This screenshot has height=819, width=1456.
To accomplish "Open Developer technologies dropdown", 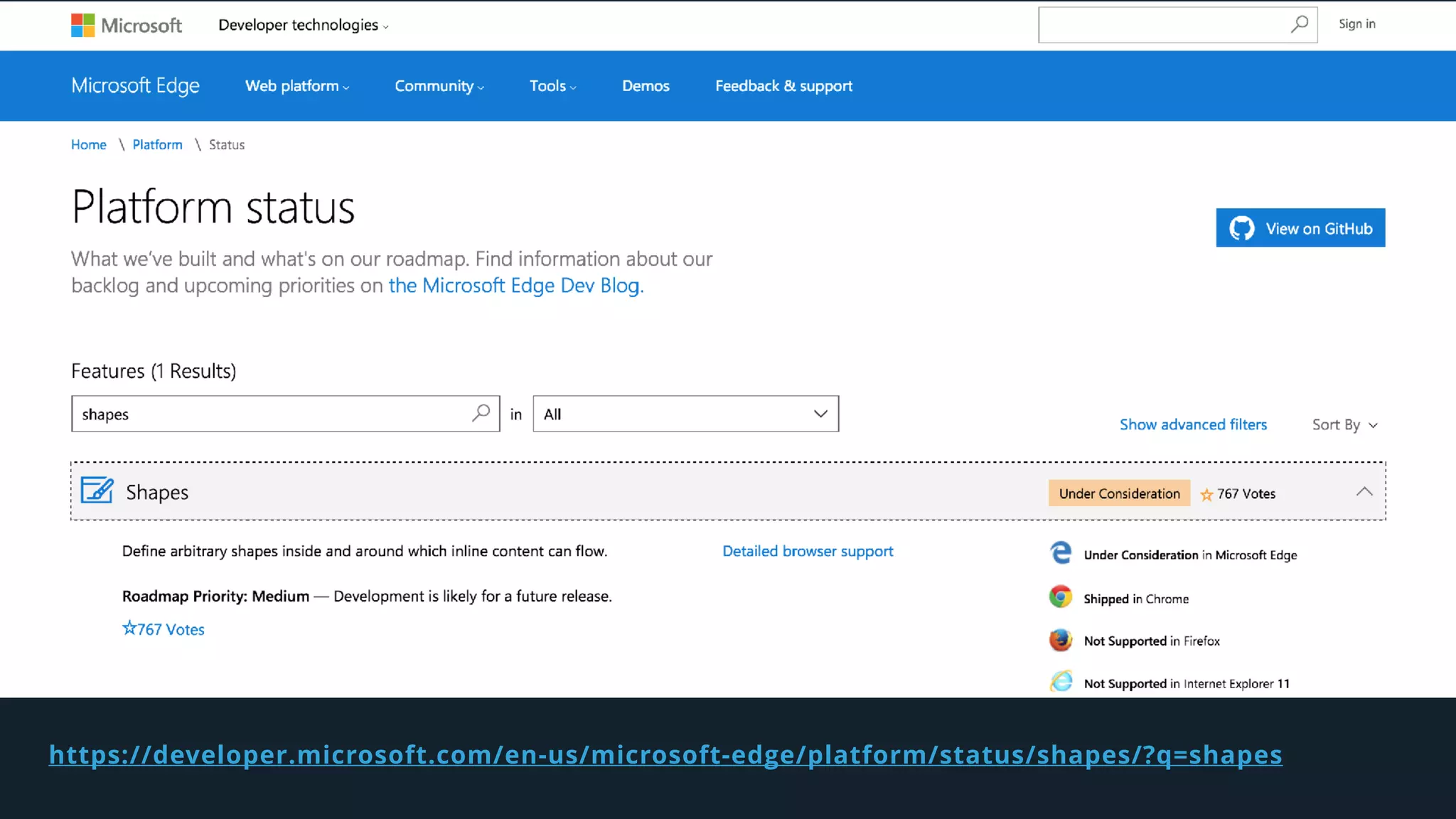I will [x=304, y=25].
